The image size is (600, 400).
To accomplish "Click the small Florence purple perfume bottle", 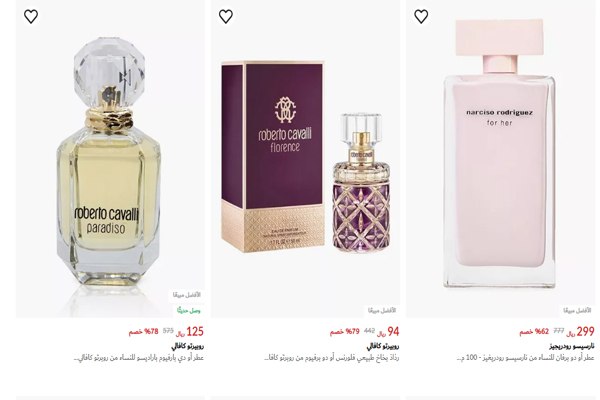I will coord(361,183).
